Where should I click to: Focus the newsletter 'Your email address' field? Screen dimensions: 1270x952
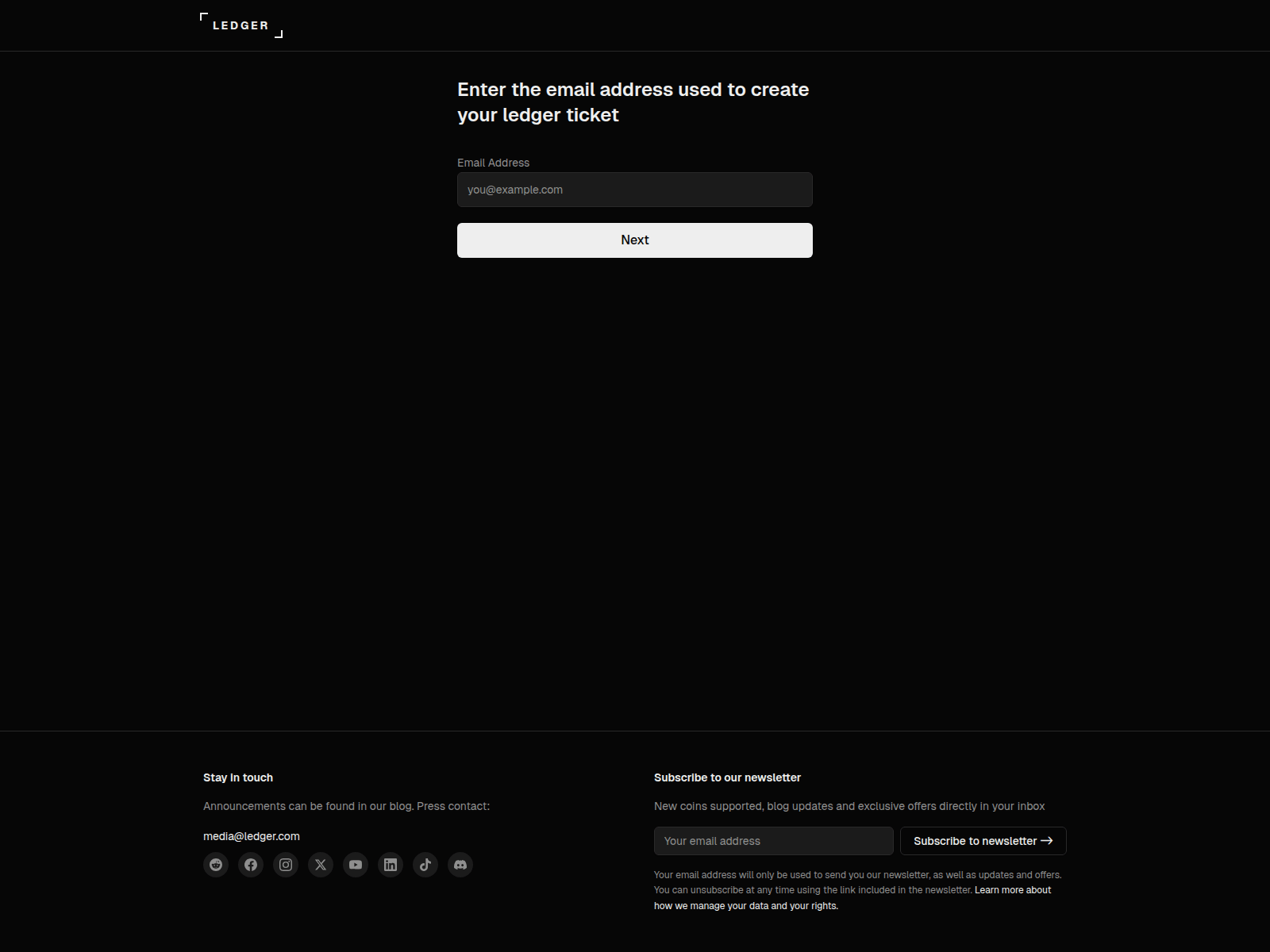coord(774,841)
